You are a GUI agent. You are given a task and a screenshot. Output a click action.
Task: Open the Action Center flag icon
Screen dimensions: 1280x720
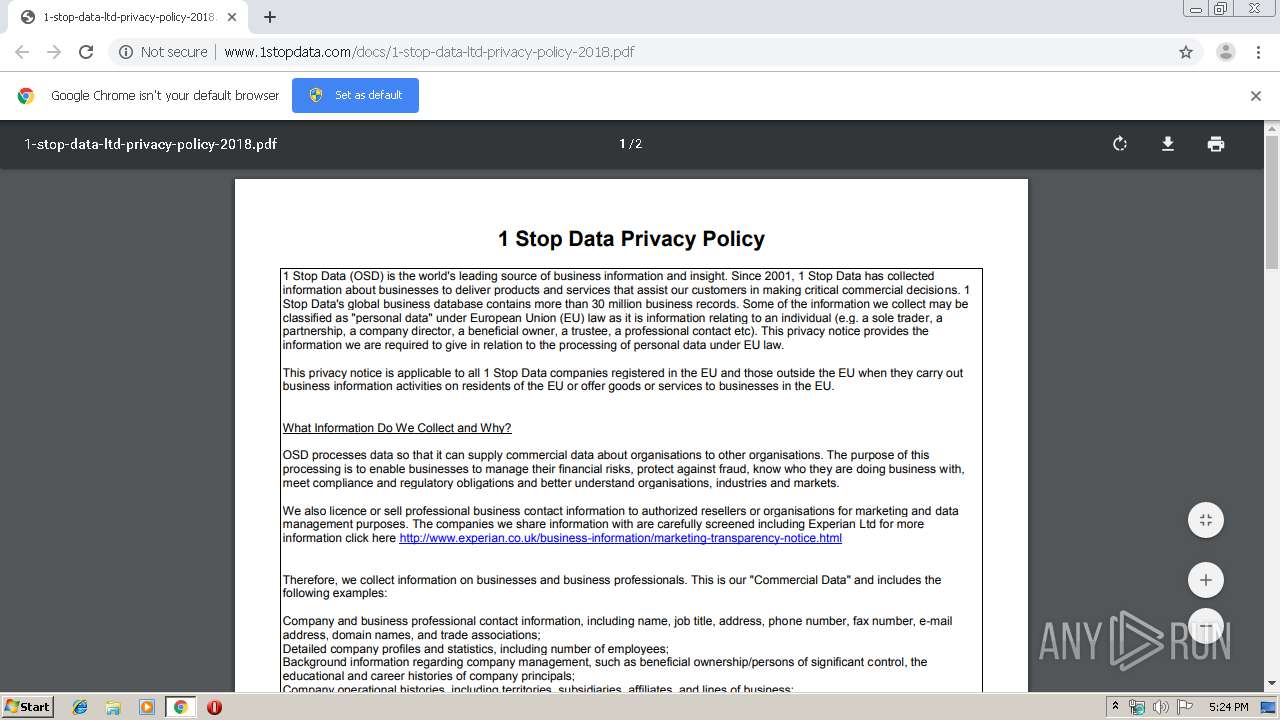coord(1185,707)
